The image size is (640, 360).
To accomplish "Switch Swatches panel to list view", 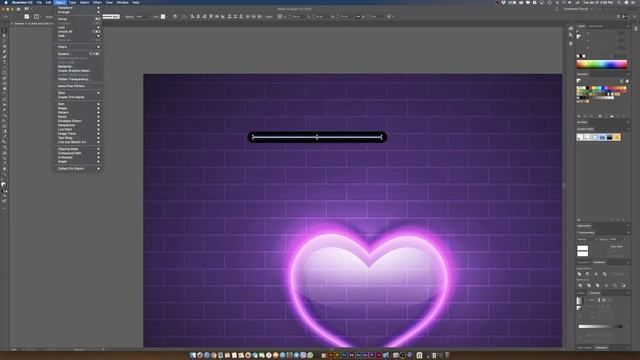I will 622,81.
